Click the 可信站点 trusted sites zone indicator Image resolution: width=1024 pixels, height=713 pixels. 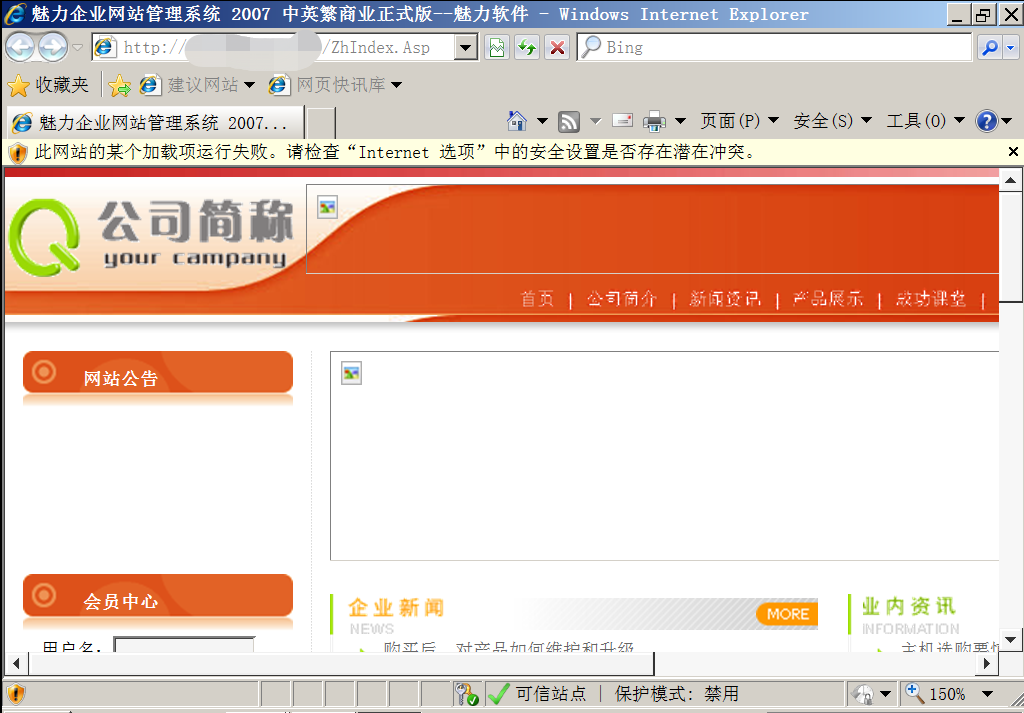pyautogui.click(x=537, y=693)
